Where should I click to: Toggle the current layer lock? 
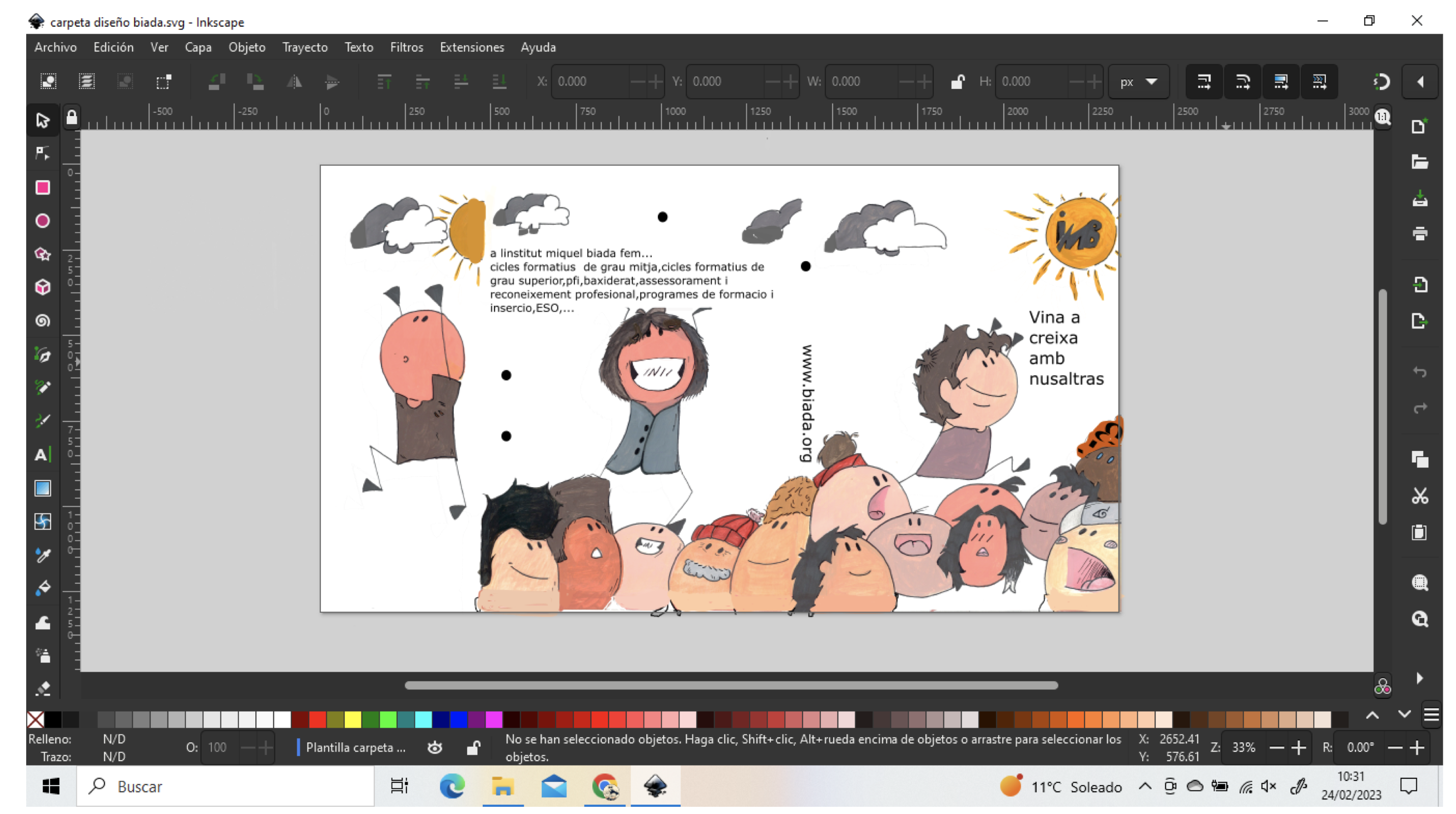pos(473,748)
